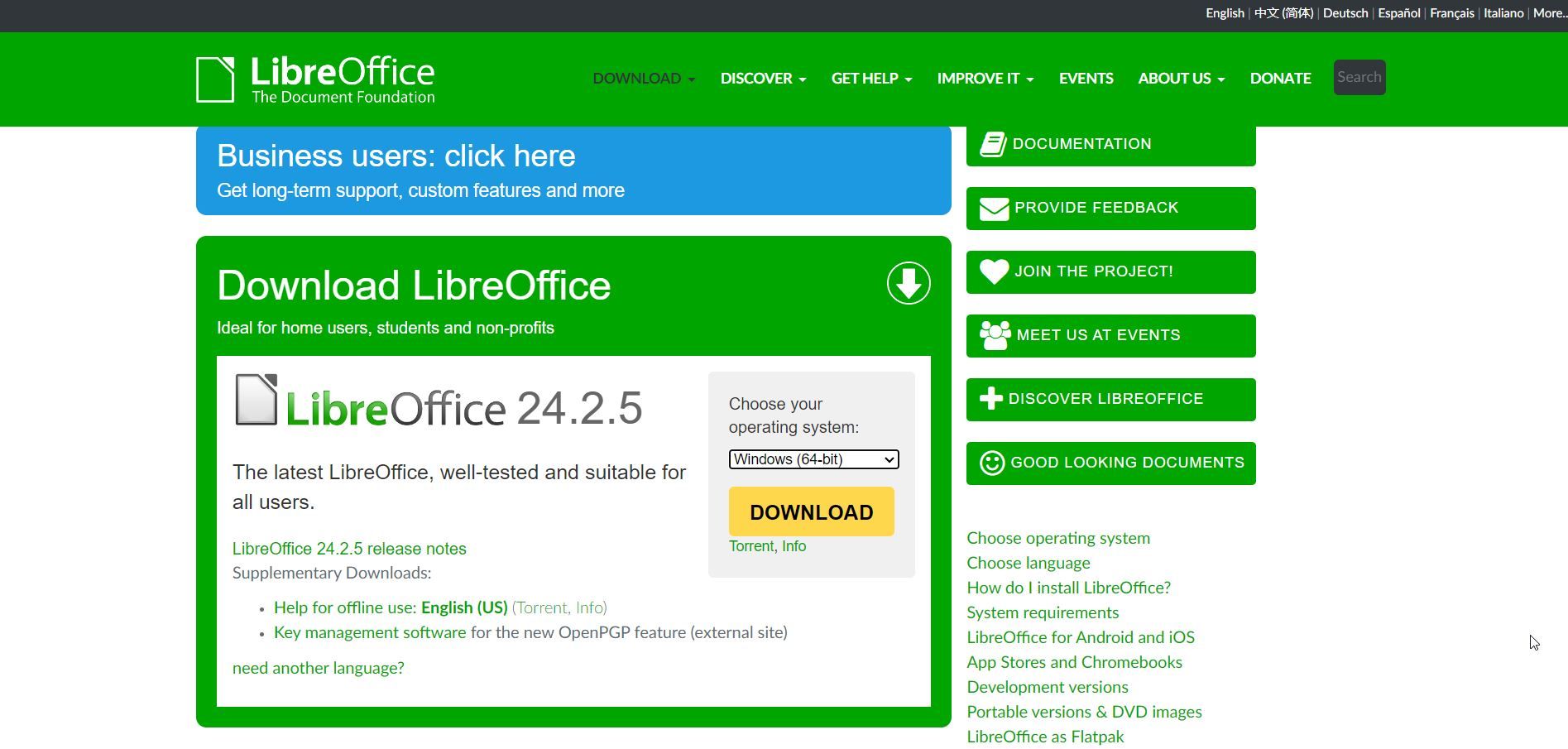
Task: Click the DOCUMENTATION sidebar button
Action: [1111, 145]
